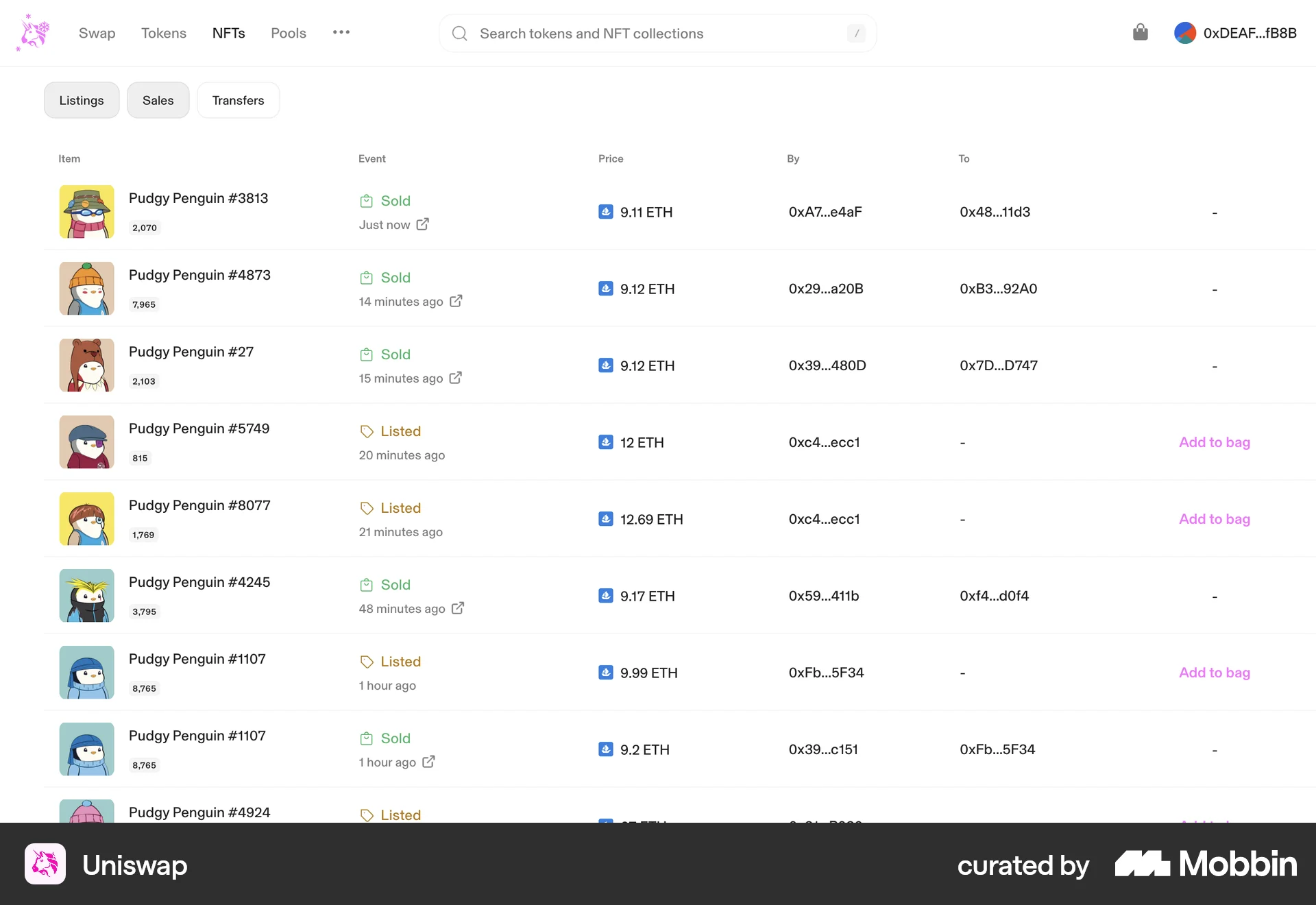Open the shopping bag panel
The image size is (1316, 905).
point(1140,32)
